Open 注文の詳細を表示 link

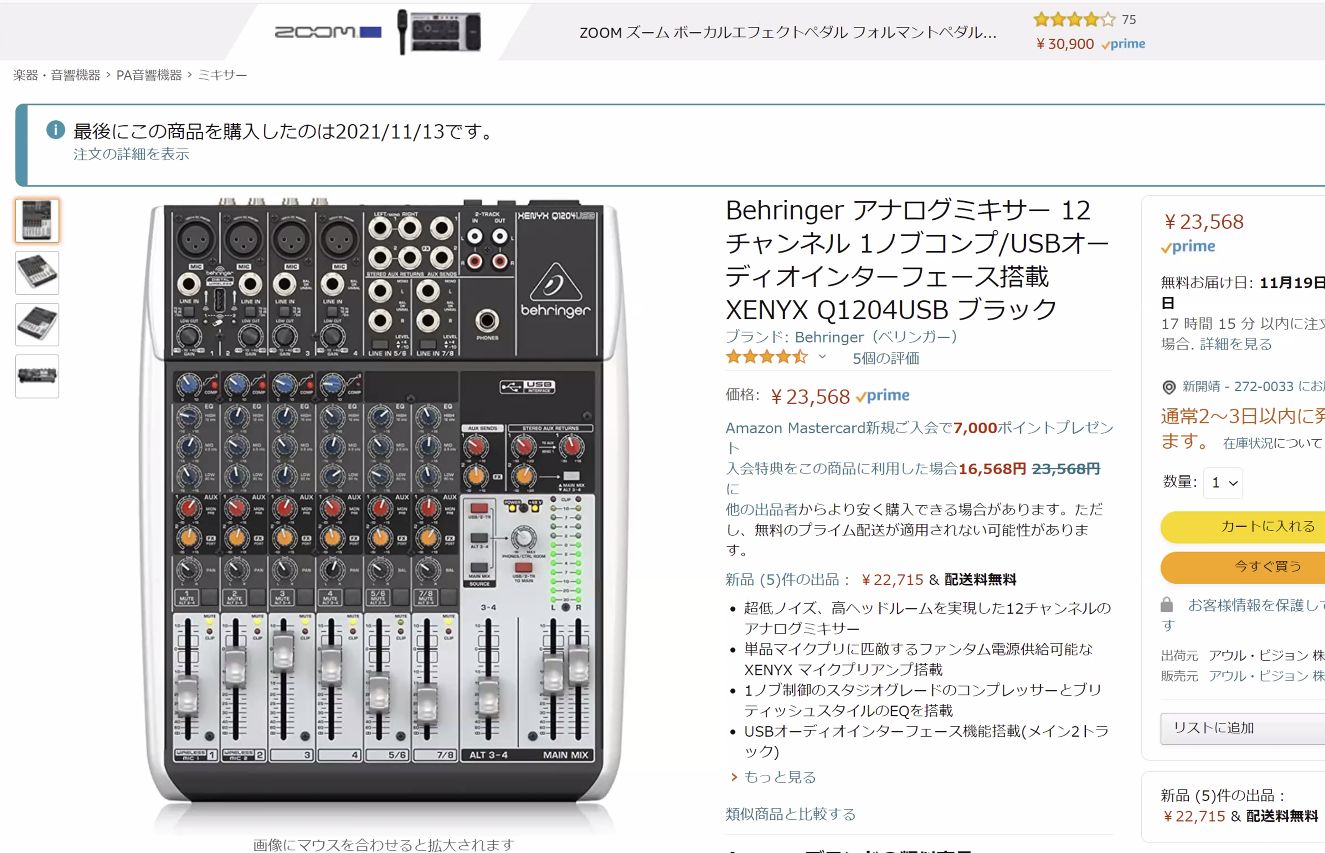pyautogui.click(x=131, y=154)
